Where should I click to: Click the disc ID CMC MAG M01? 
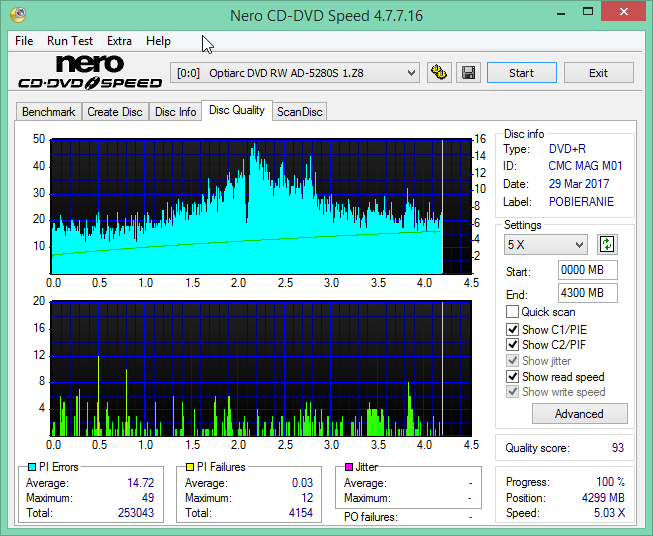[585, 166]
